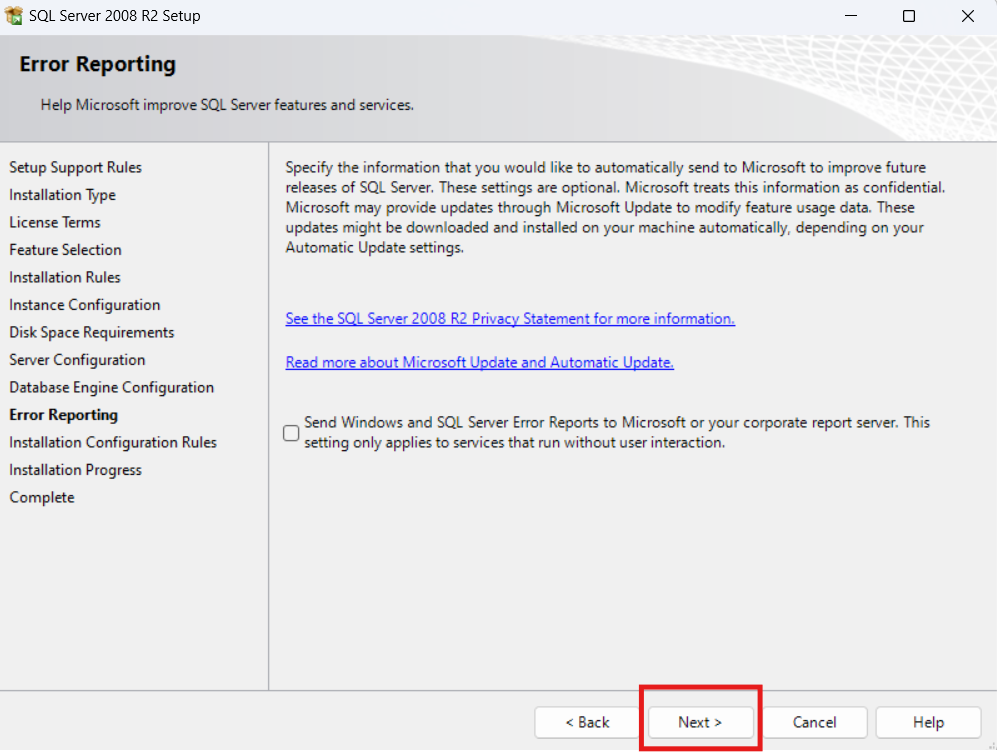Select the Complete step in the sidebar
This screenshot has height=752, width=997.
[x=41, y=497]
